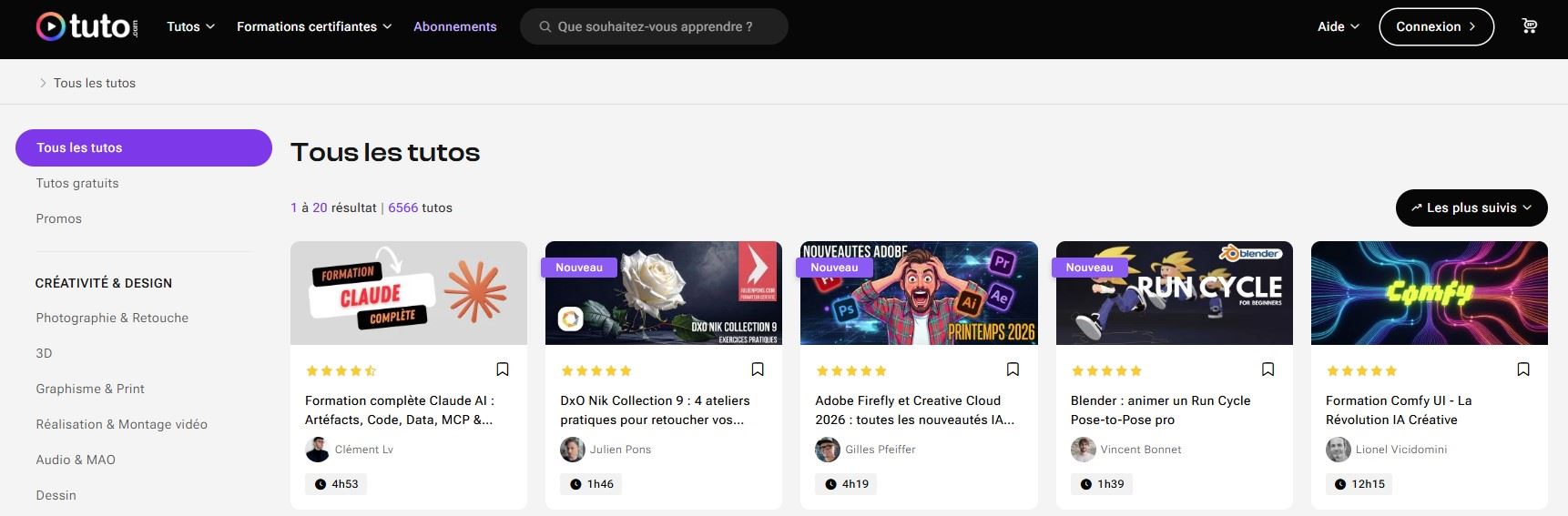Click author name Lionel Vicidomini
Screen dimensions: 1568x516
pyautogui.click(x=1401, y=450)
